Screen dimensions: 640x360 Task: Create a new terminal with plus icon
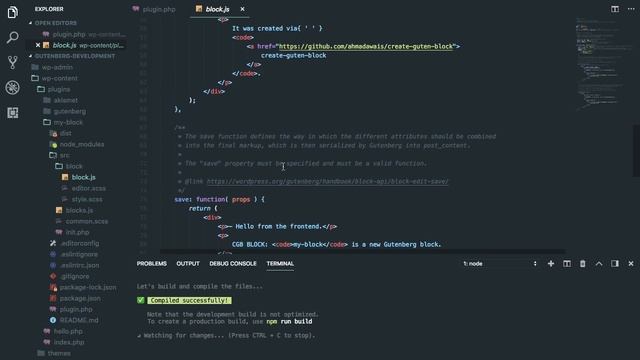click(551, 264)
